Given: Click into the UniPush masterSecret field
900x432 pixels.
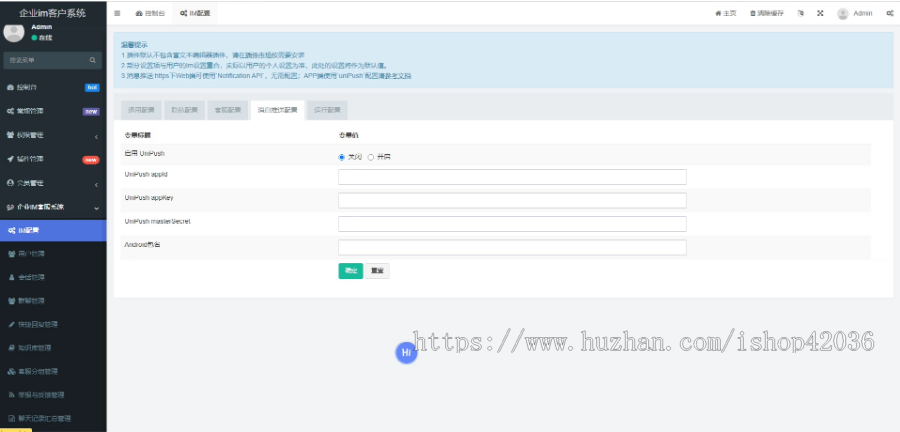Looking at the screenshot, I should tap(512, 224).
